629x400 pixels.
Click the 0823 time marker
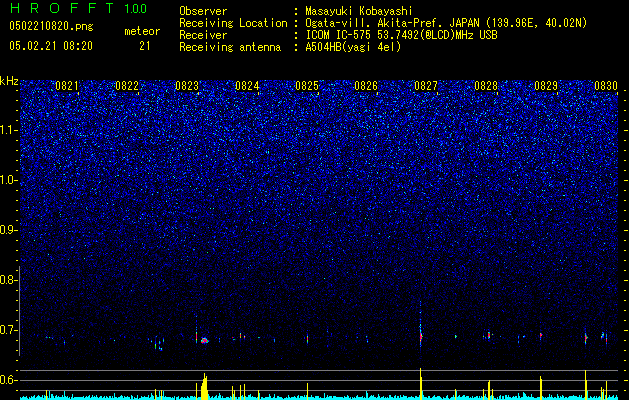pyautogui.click(x=187, y=86)
